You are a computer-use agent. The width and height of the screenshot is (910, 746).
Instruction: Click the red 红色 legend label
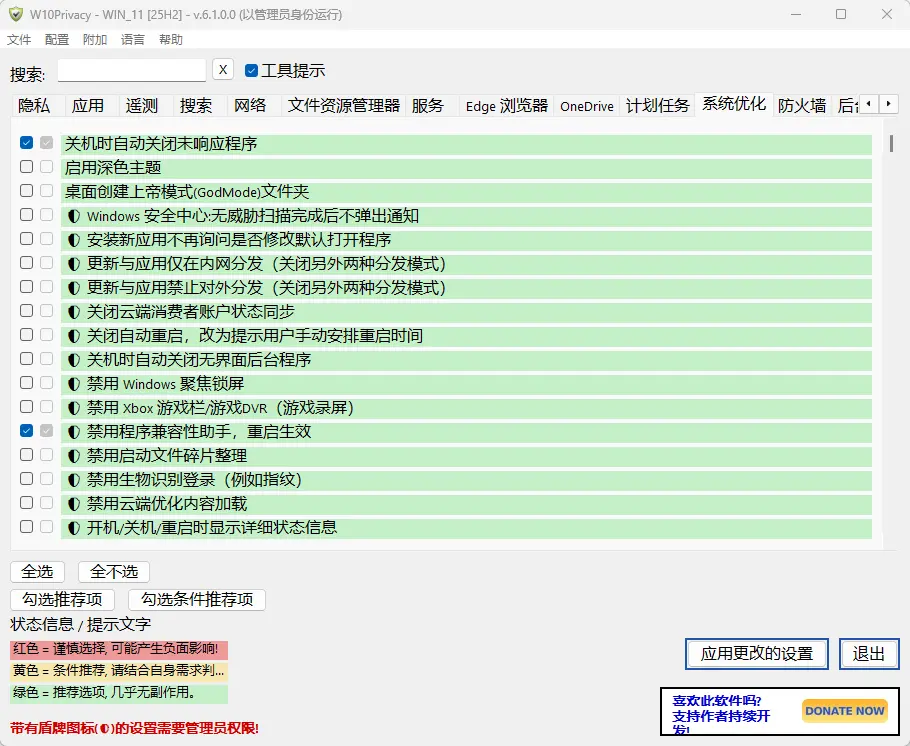(x=119, y=649)
